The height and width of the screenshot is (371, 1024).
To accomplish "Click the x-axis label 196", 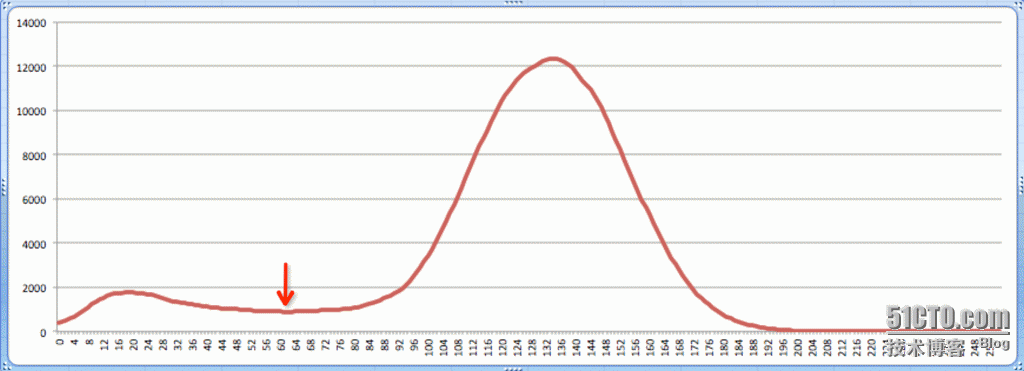I will coord(784,346).
